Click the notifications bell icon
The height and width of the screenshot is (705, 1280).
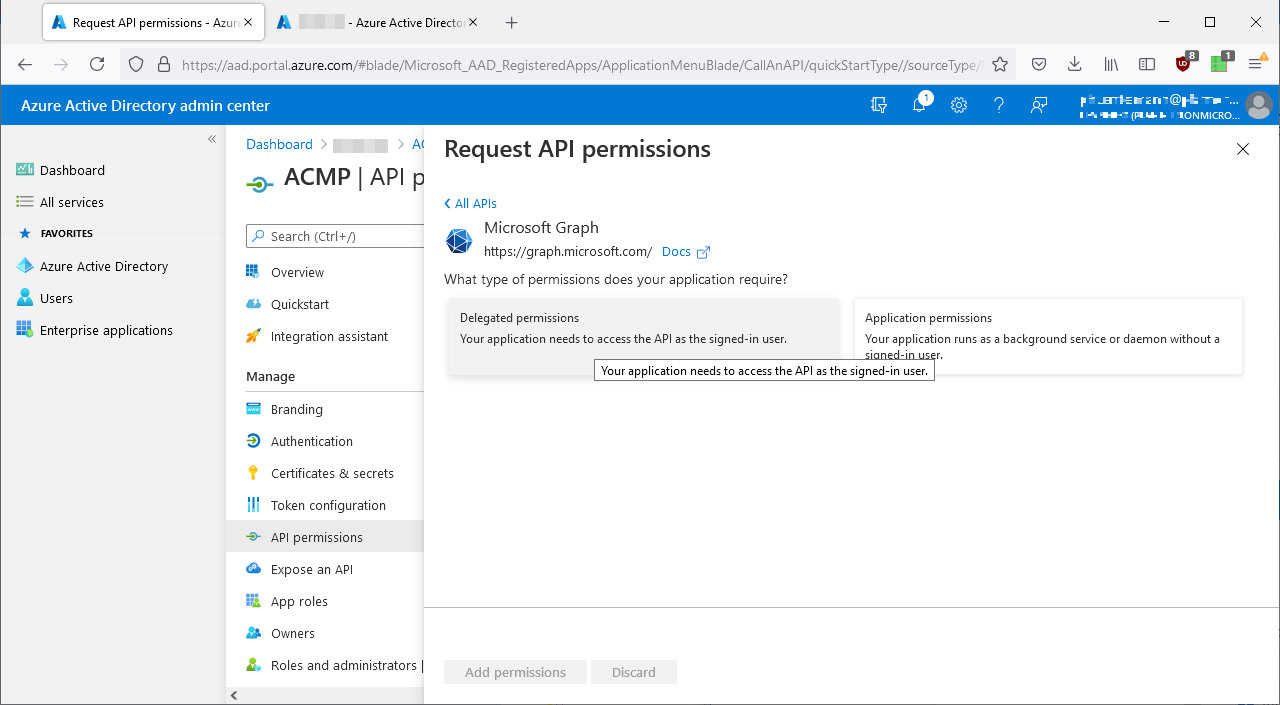[918, 105]
